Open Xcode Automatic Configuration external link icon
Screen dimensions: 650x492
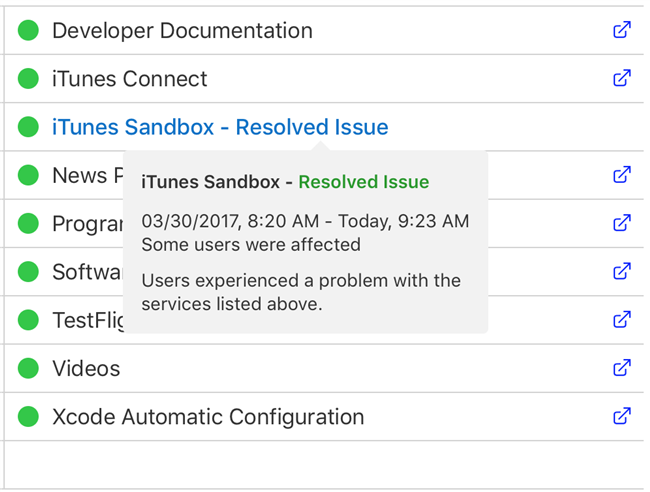pyautogui.click(x=622, y=416)
